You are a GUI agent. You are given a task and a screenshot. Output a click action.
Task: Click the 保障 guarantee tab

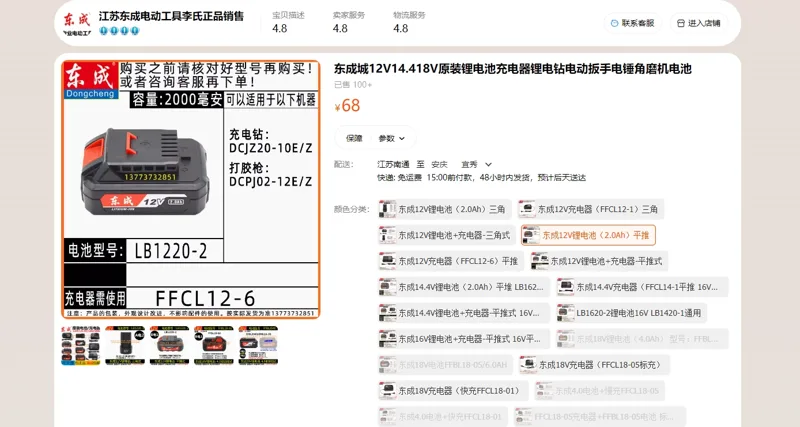(354, 138)
